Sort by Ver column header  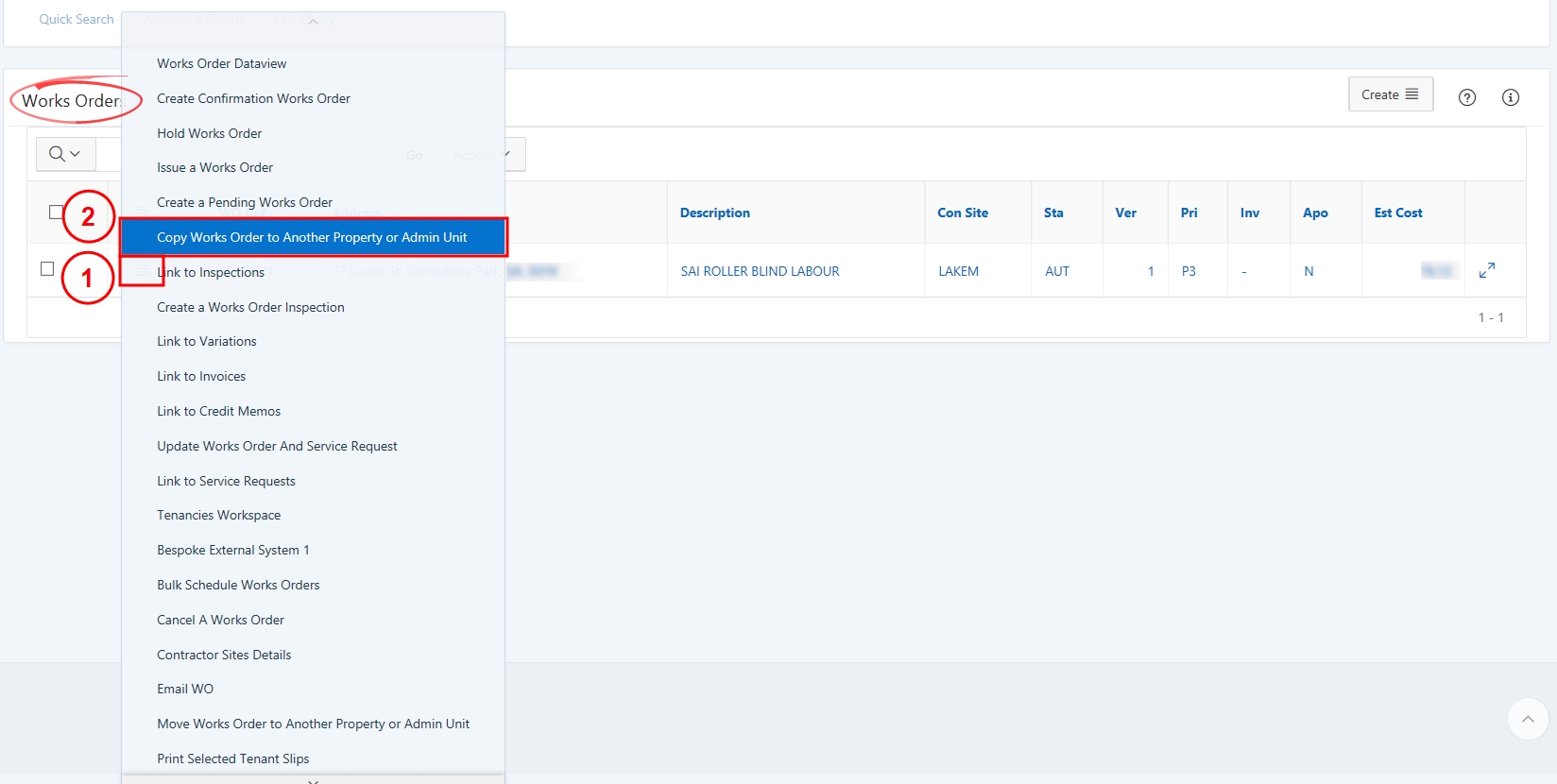pos(1125,213)
